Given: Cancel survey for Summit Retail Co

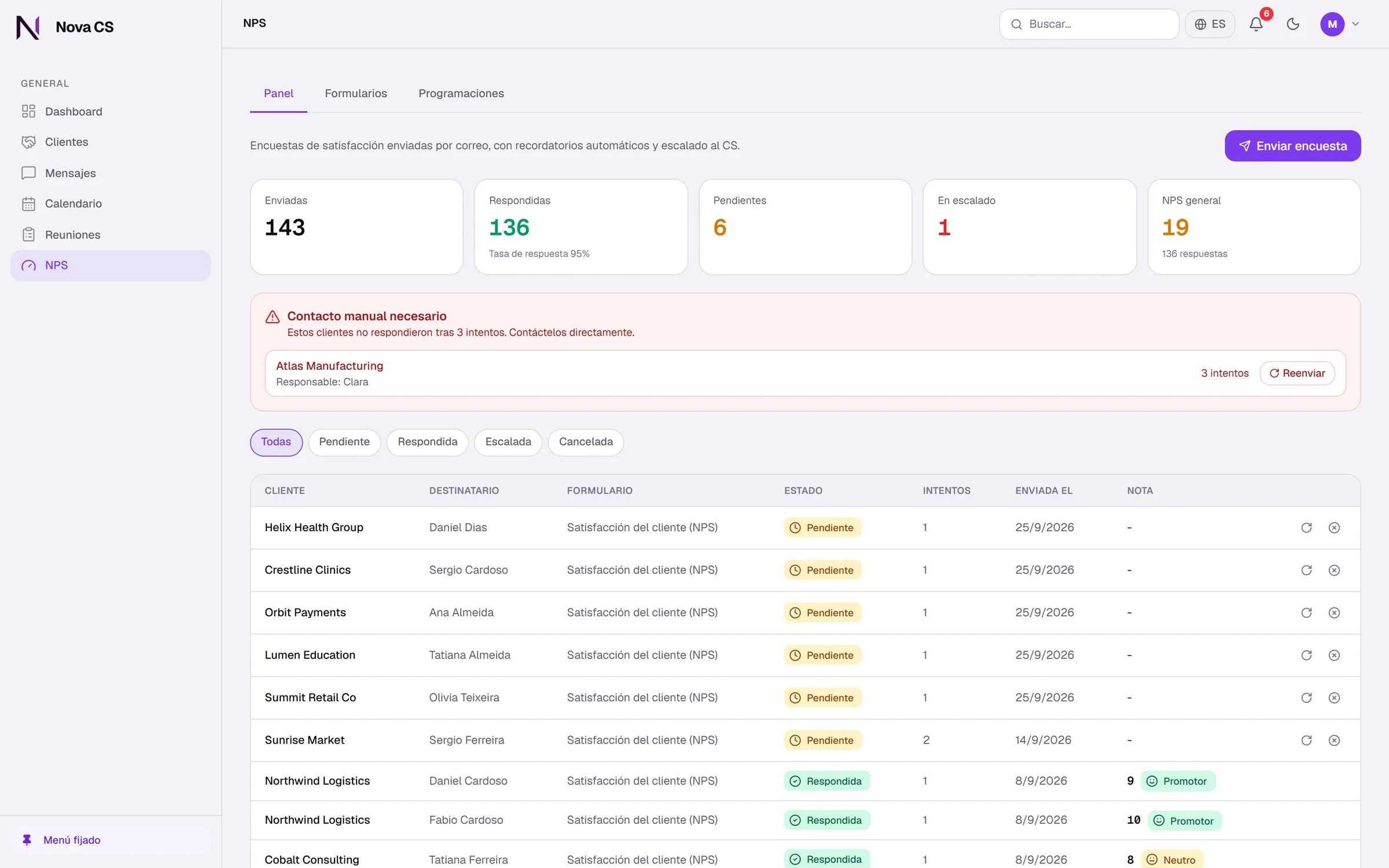Looking at the screenshot, I should 1334,698.
